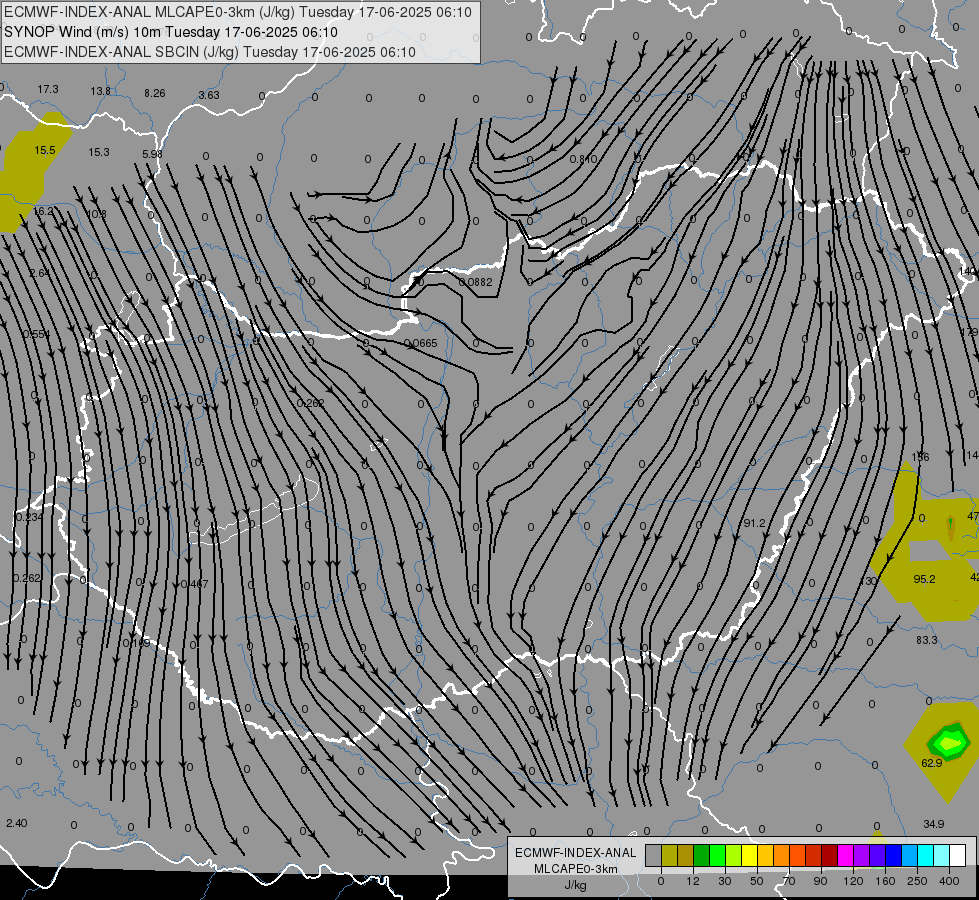This screenshot has height=900, width=979.
Task: Click the map value 17.3
Action: 48,89
